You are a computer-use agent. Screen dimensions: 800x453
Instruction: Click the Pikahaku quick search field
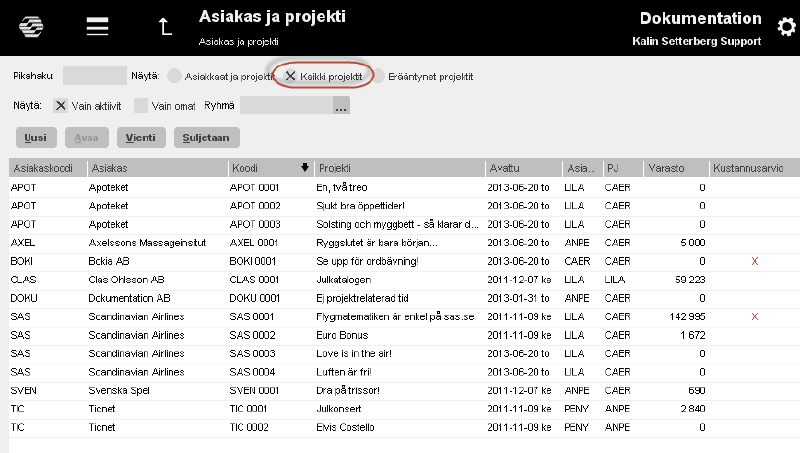[95, 76]
